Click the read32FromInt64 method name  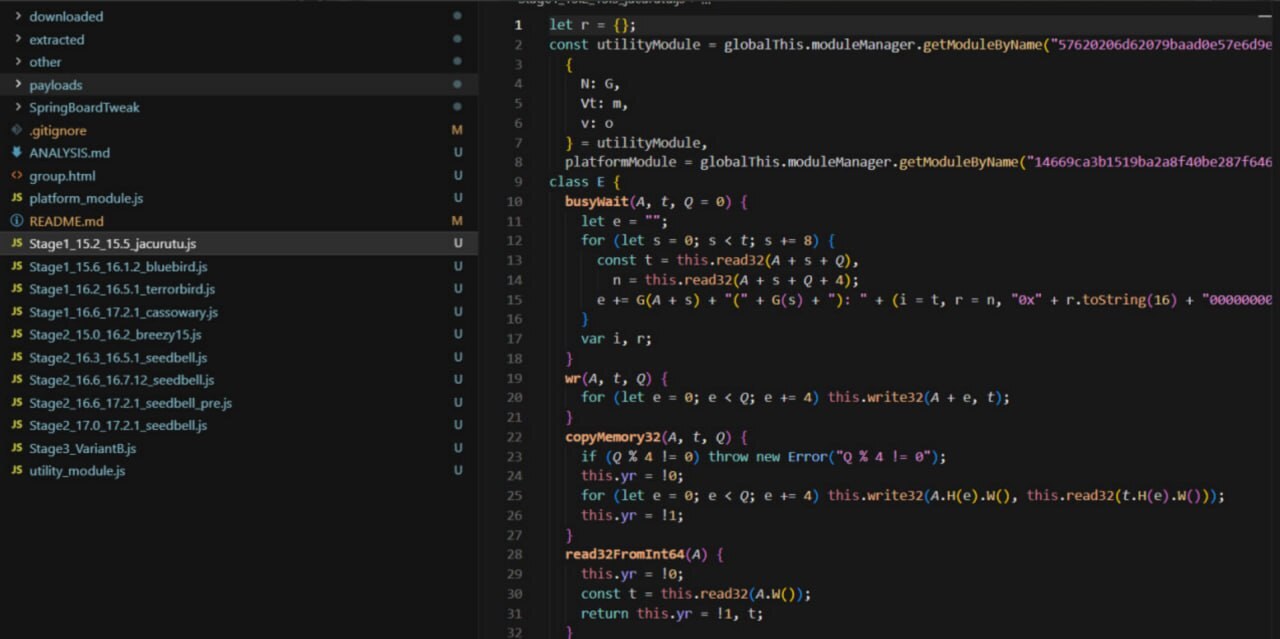[624, 554]
